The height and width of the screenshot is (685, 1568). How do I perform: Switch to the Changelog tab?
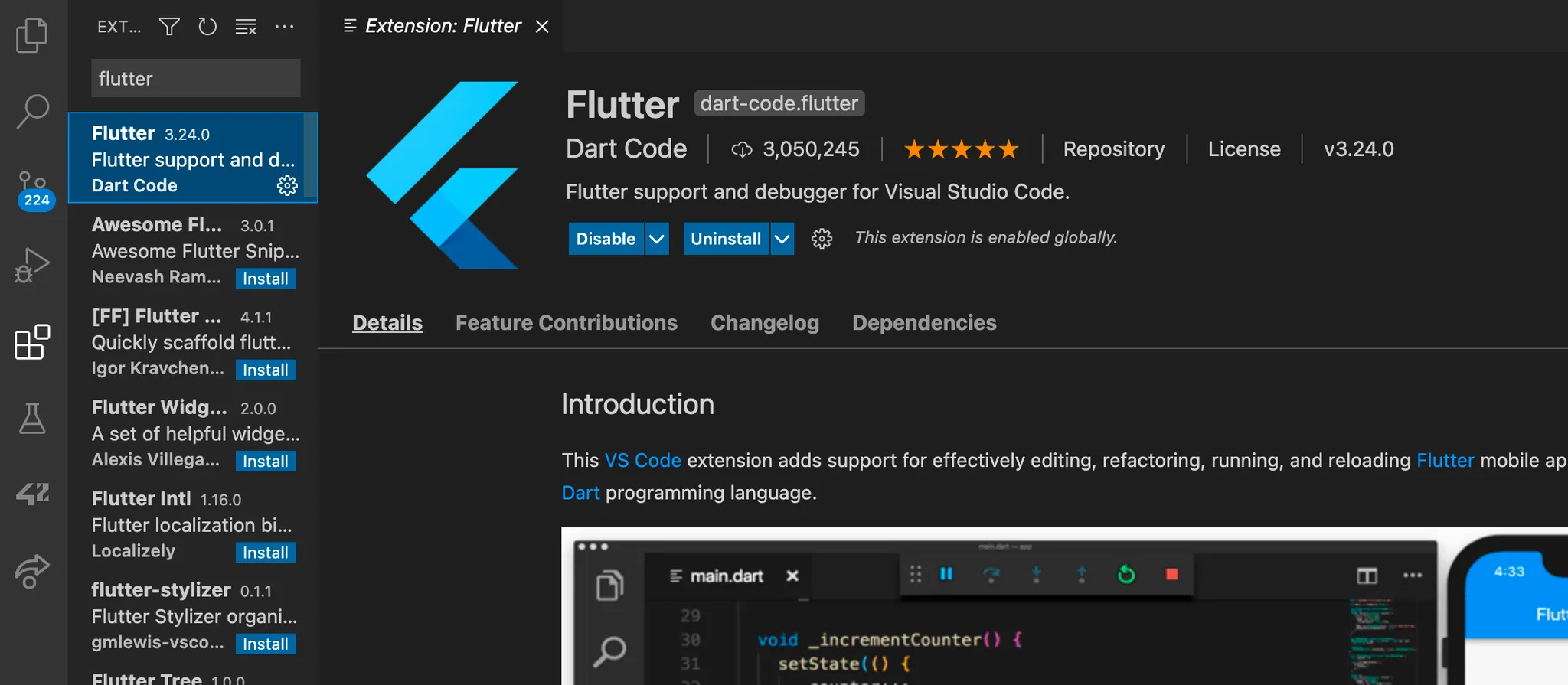pyautogui.click(x=765, y=323)
